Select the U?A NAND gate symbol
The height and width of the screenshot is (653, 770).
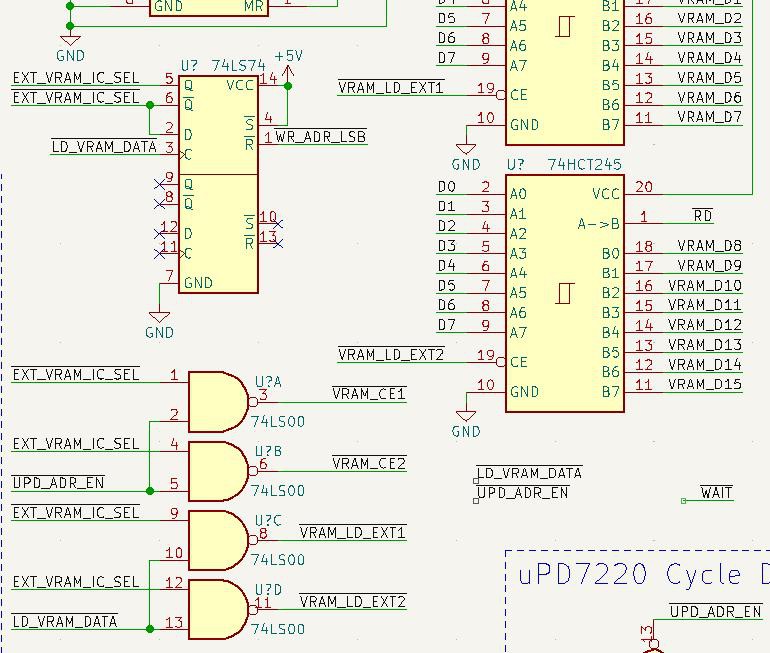215,401
